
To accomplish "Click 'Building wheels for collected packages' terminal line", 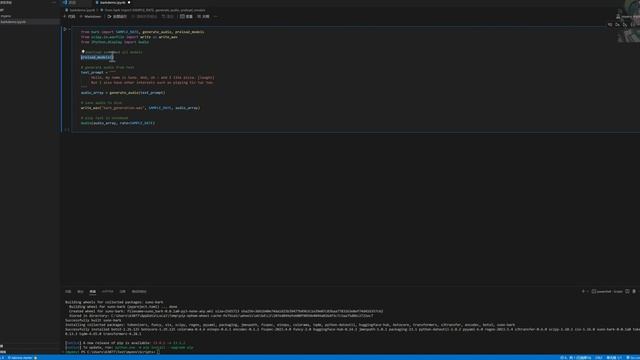I will [x=114, y=302].
